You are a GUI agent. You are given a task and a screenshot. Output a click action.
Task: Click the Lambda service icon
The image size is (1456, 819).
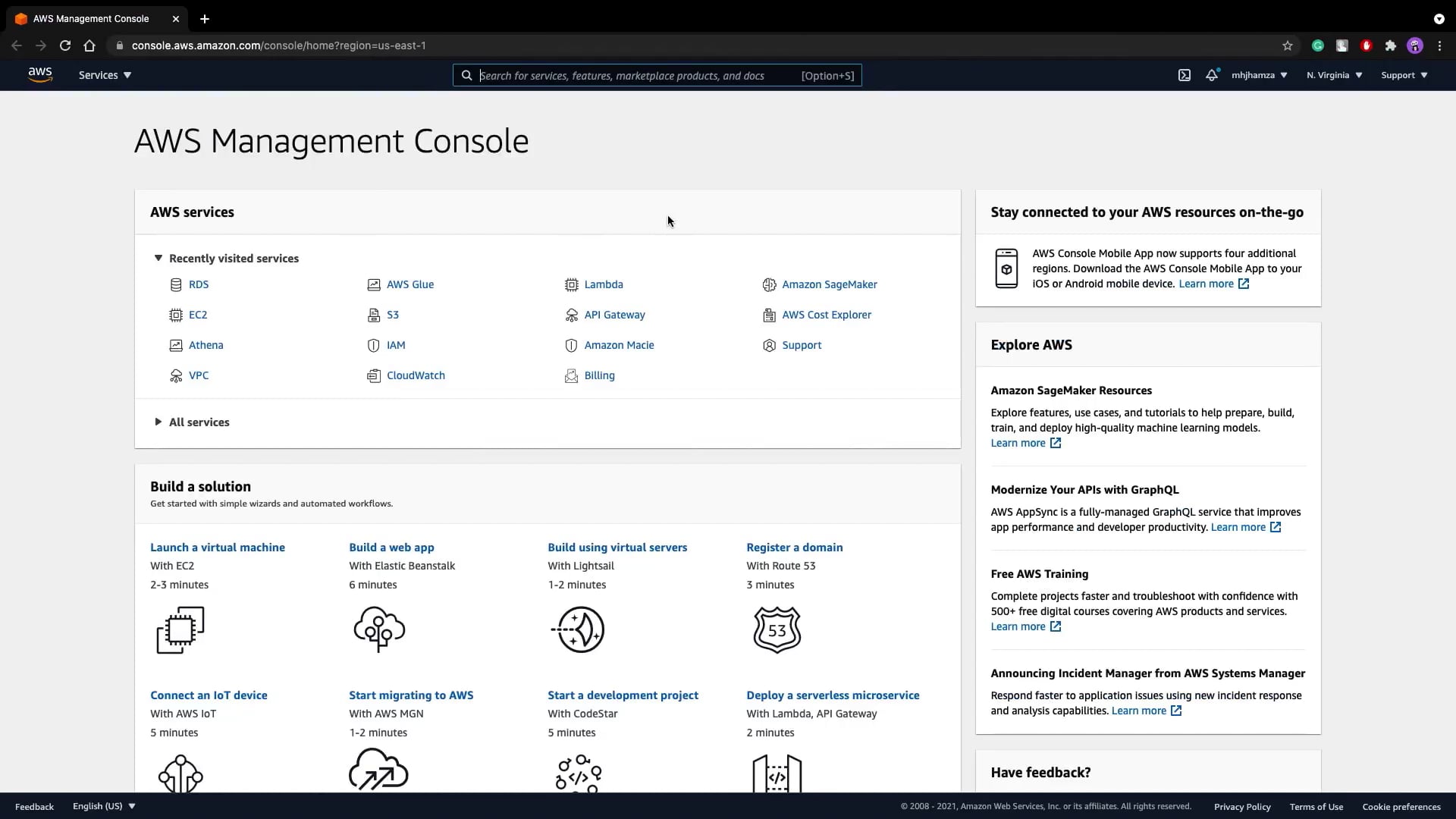pyautogui.click(x=572, y=285)
